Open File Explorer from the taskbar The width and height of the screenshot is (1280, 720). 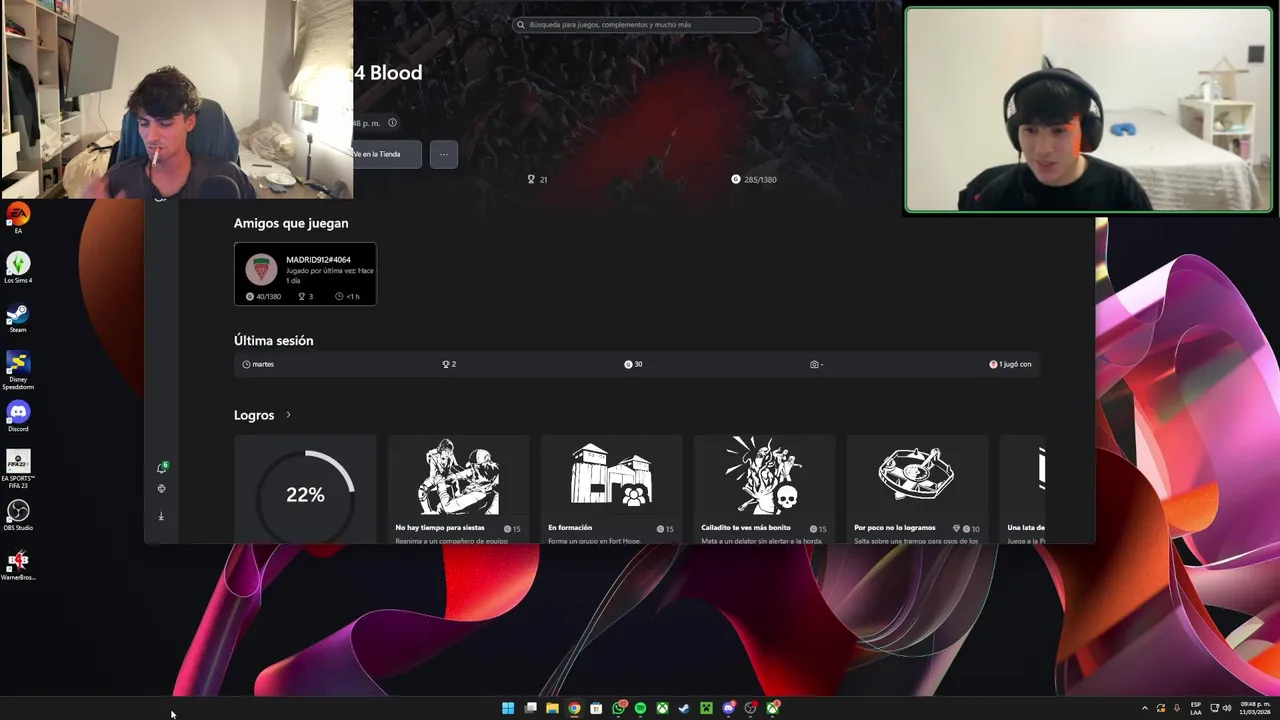552,708
